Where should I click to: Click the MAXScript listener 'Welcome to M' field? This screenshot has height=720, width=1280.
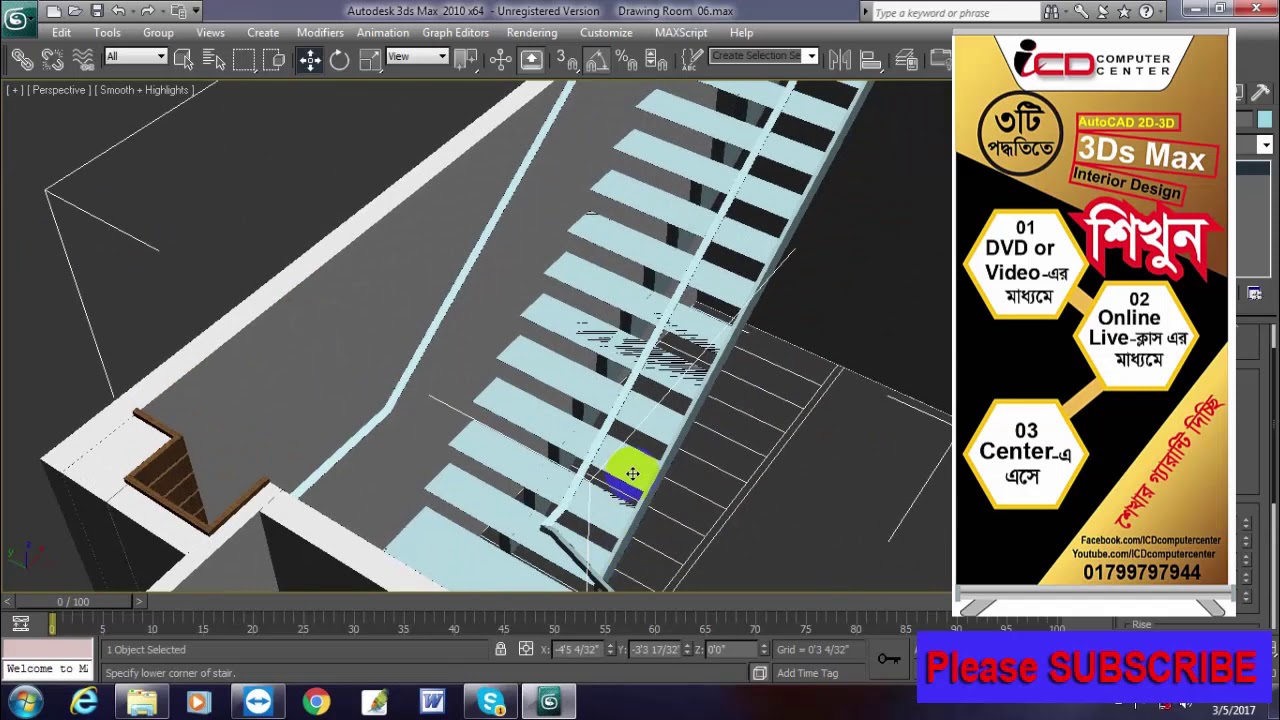coord(47,669)
